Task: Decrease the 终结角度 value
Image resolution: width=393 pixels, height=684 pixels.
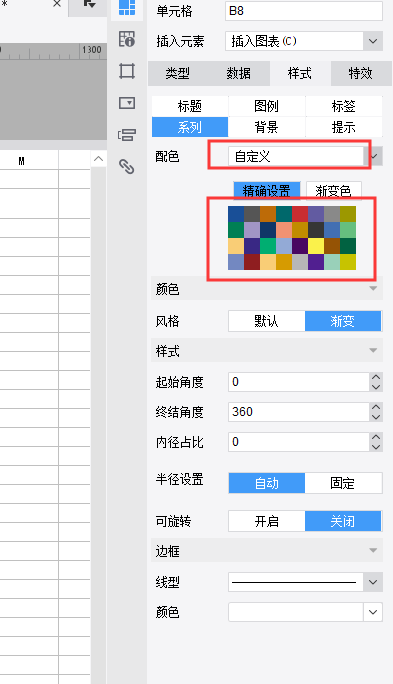Action: (376, 417)
